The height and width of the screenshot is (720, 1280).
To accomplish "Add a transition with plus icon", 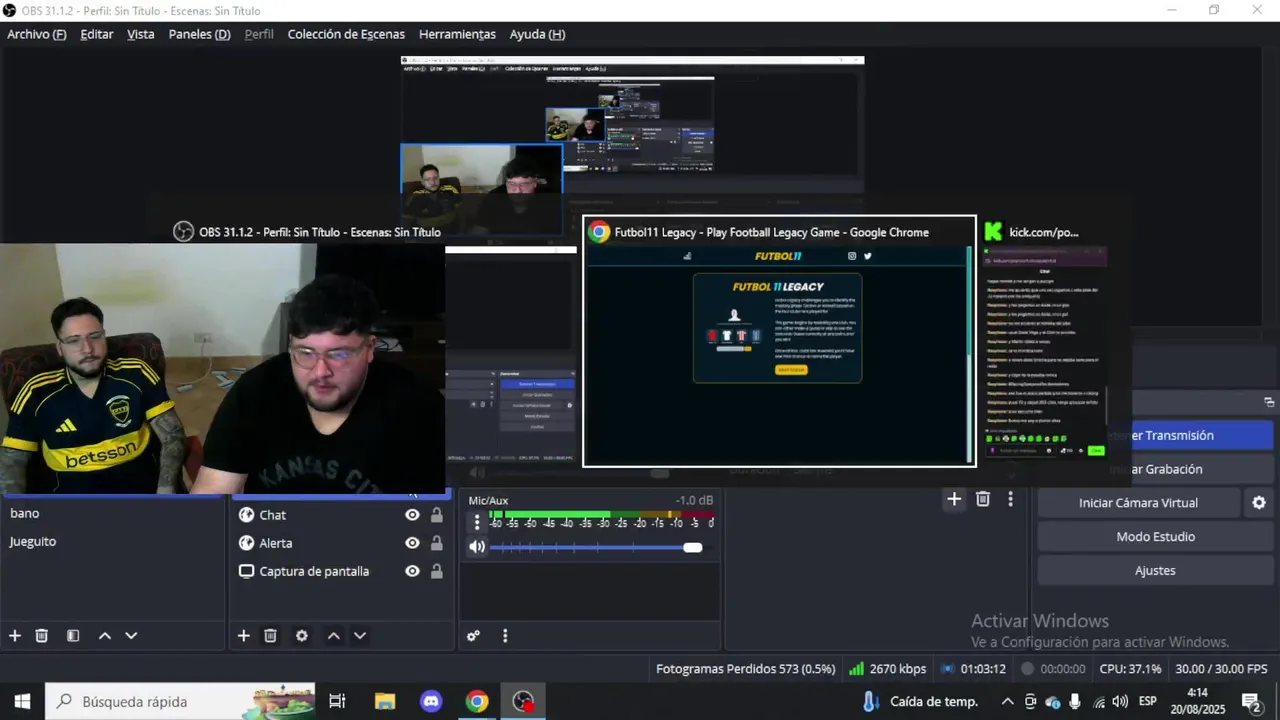I will click(x=954, y=499).
